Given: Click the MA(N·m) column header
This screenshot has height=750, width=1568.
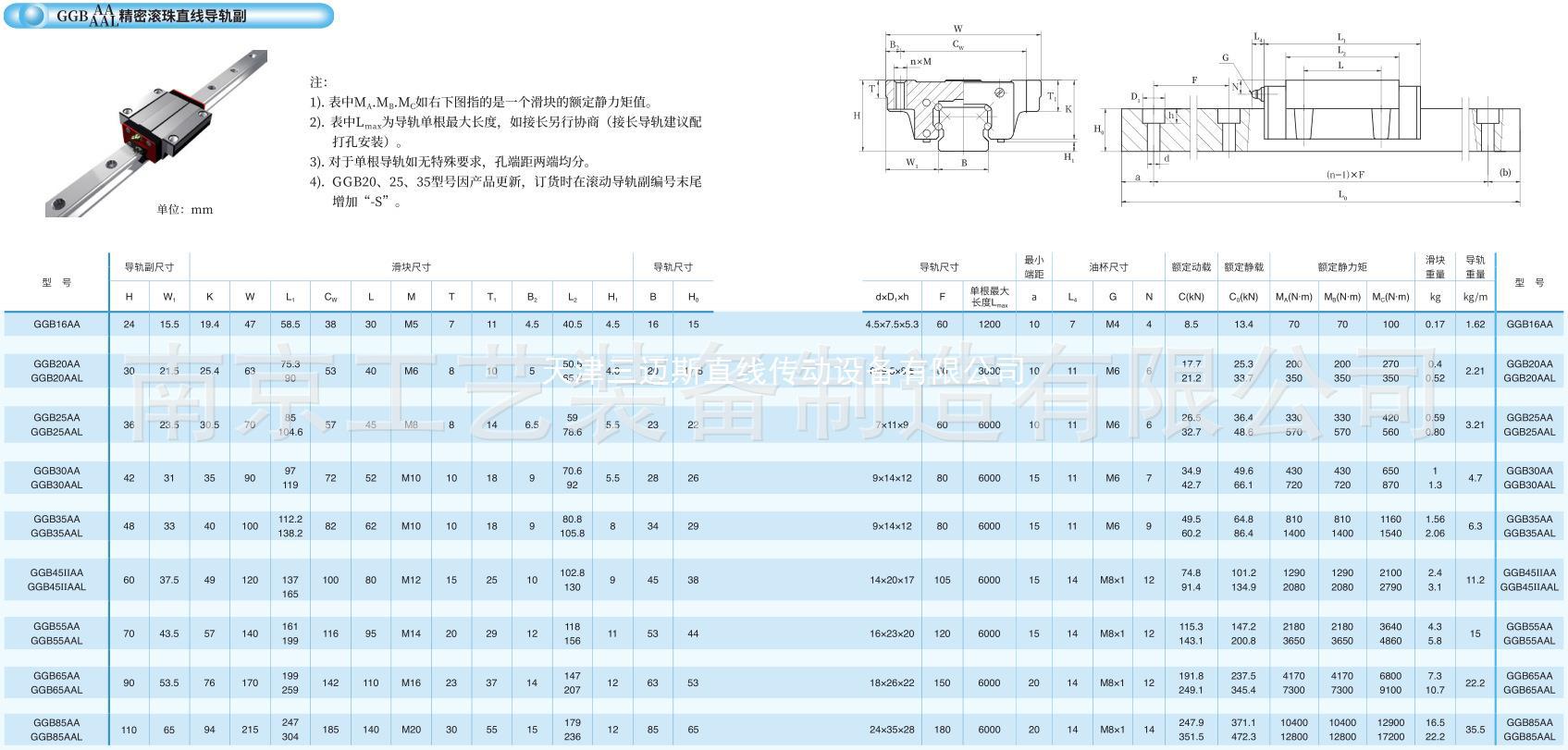Looking at the screenshot, I should 1293,297.
